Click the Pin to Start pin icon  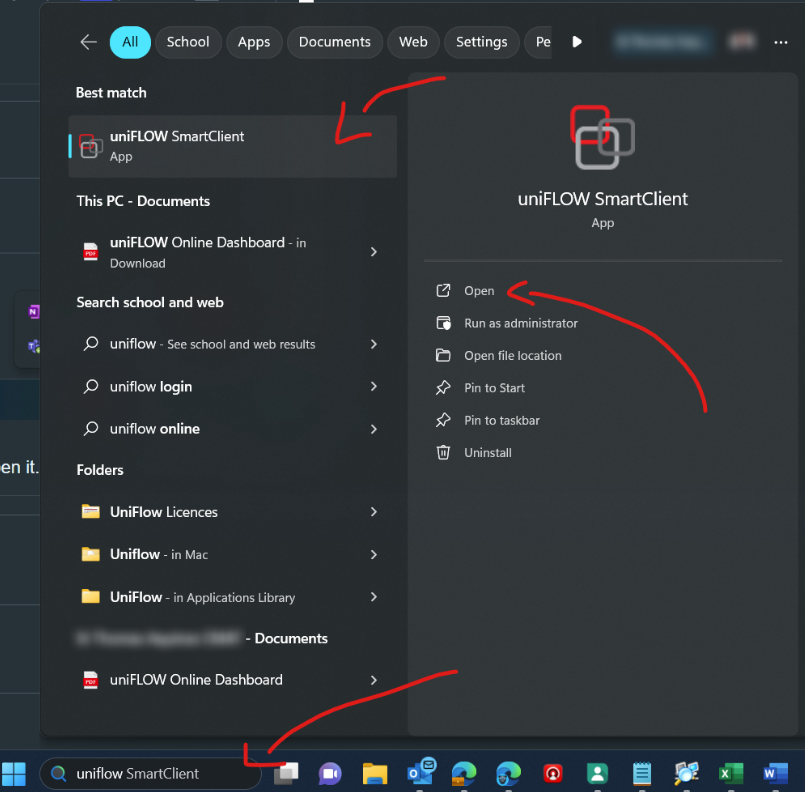pyautogui.click(x=443, y=388)
